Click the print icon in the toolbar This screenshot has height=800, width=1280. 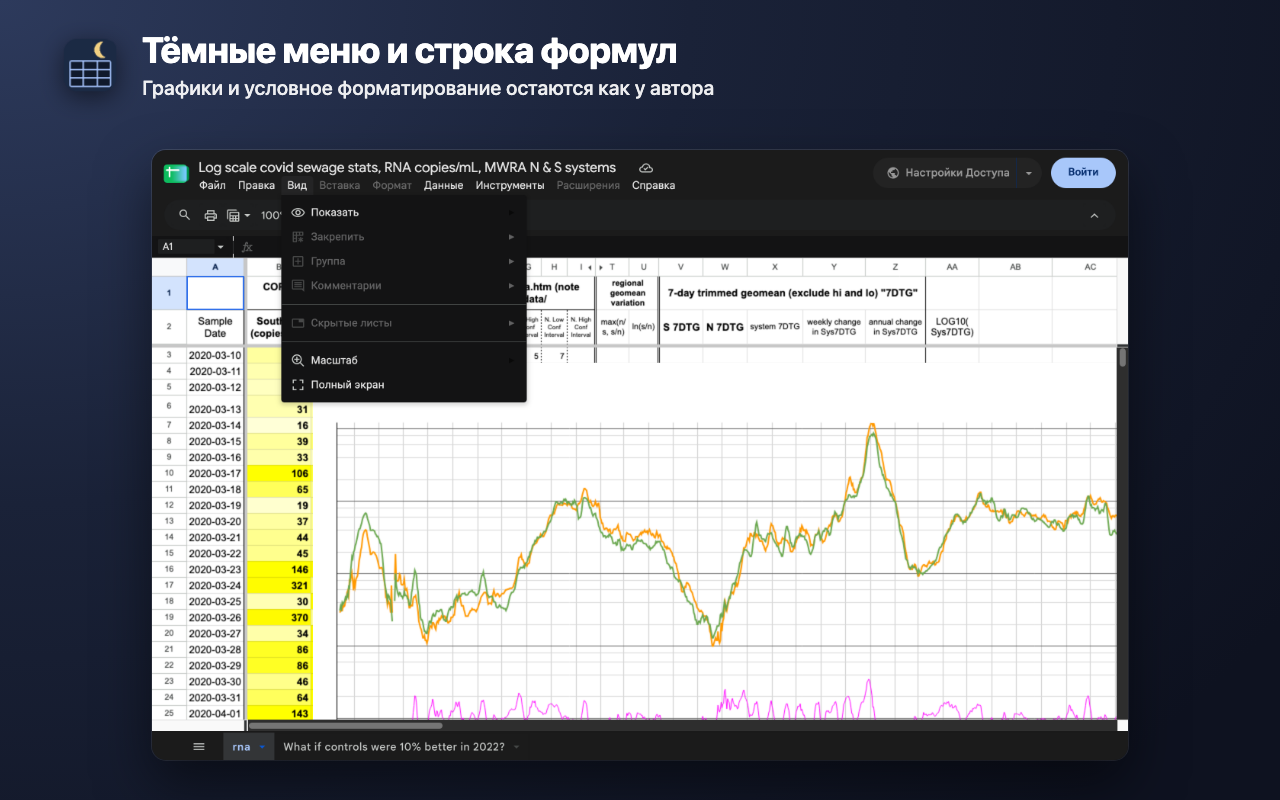pyautogui.click(x=211, y=215)
